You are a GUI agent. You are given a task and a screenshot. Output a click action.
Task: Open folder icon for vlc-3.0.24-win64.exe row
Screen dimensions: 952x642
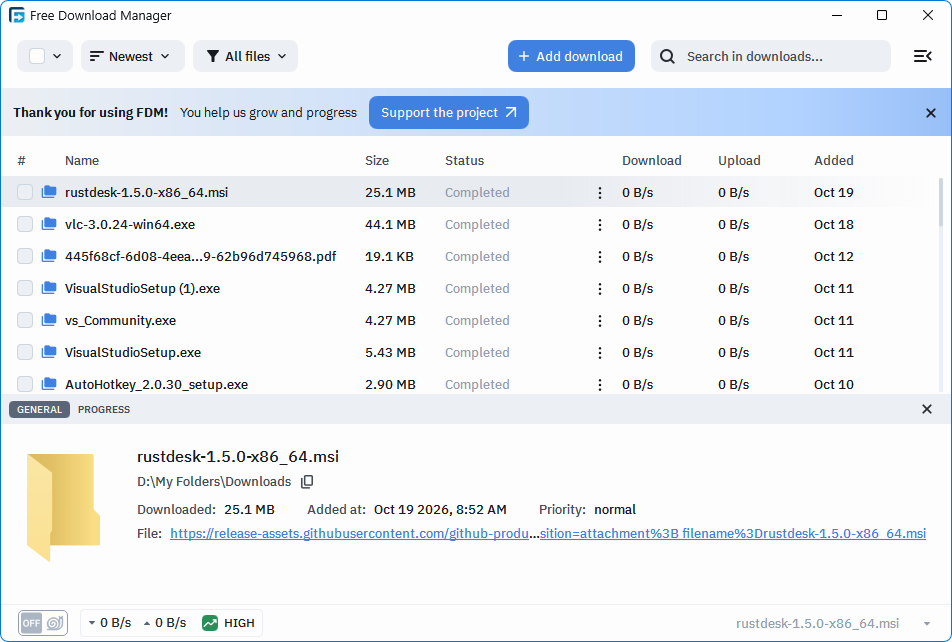click(x=49, y=224)
